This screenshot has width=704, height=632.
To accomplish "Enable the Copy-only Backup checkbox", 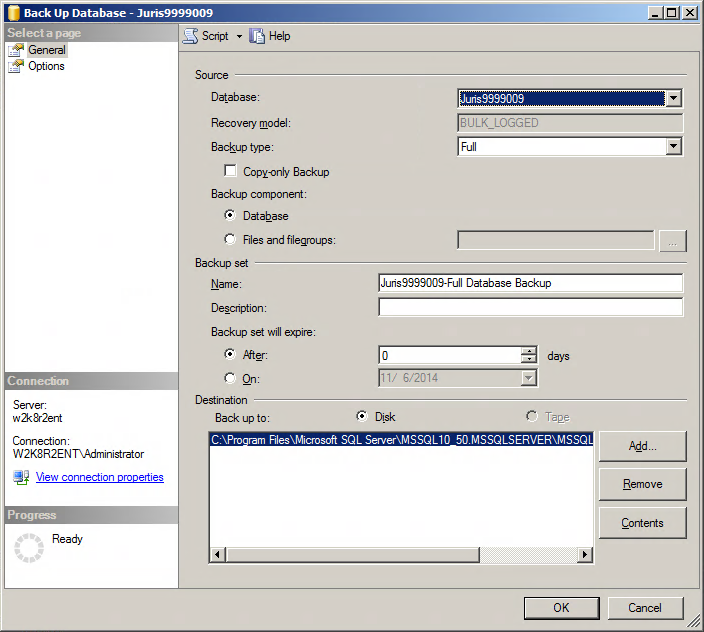I will coord(231,172).
